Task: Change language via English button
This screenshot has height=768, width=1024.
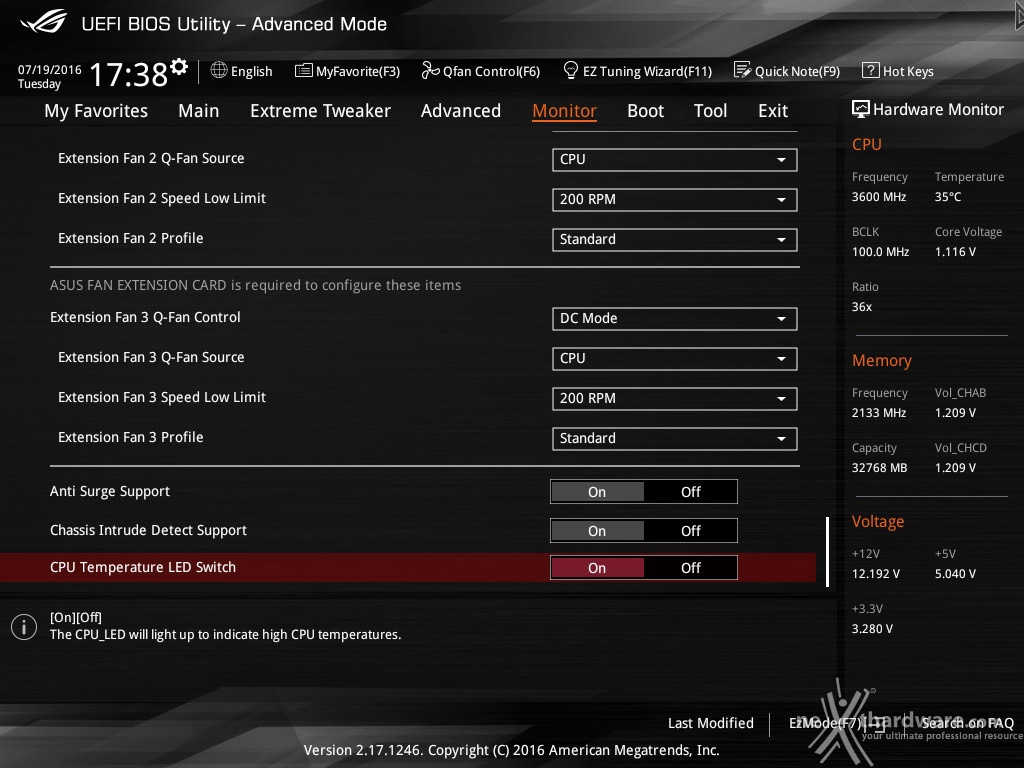Action: pyautogui.click(x=251, y=71)
